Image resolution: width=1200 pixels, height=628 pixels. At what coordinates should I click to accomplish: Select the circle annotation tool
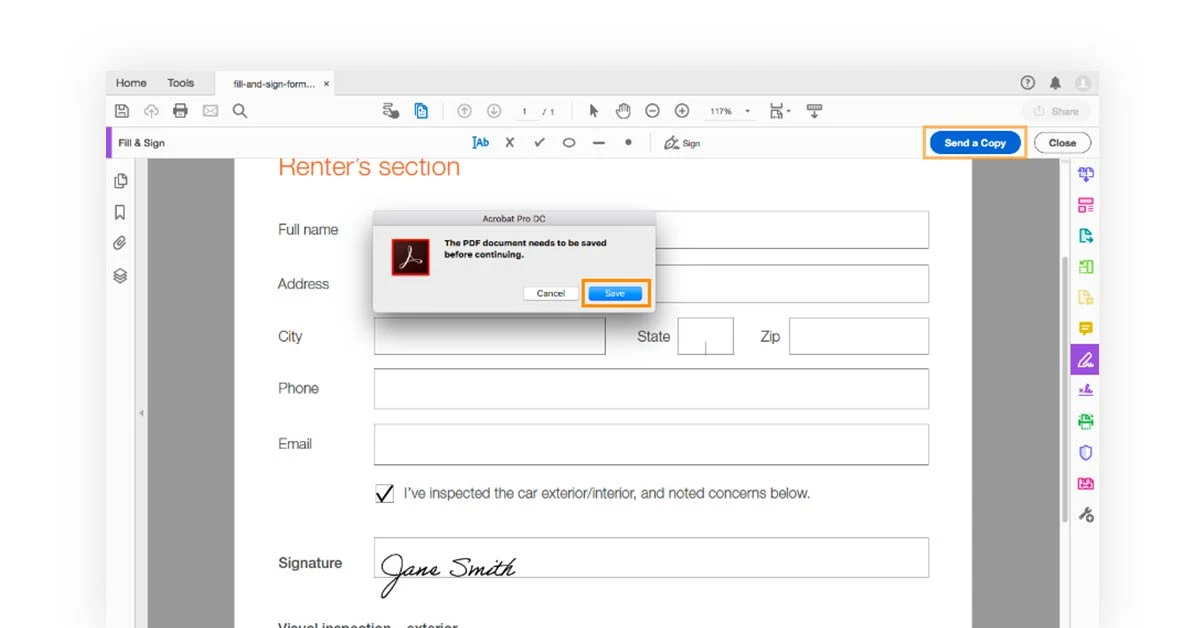click(x=568, y=142)
